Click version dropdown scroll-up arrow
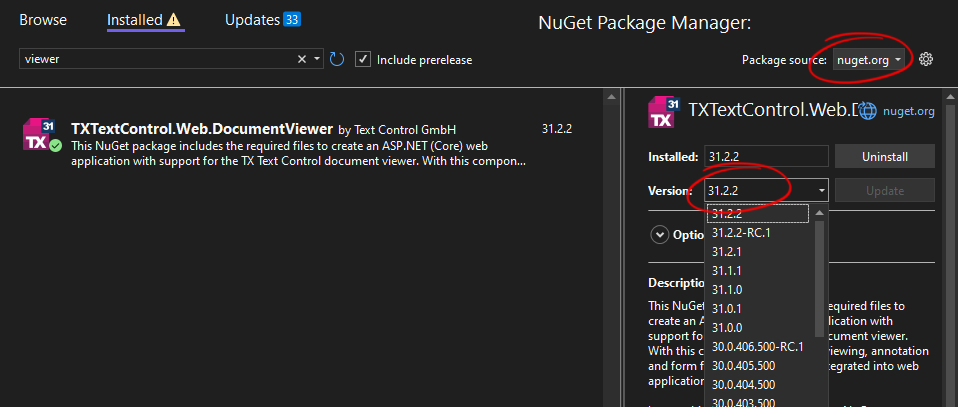 (x=819, y=213)
